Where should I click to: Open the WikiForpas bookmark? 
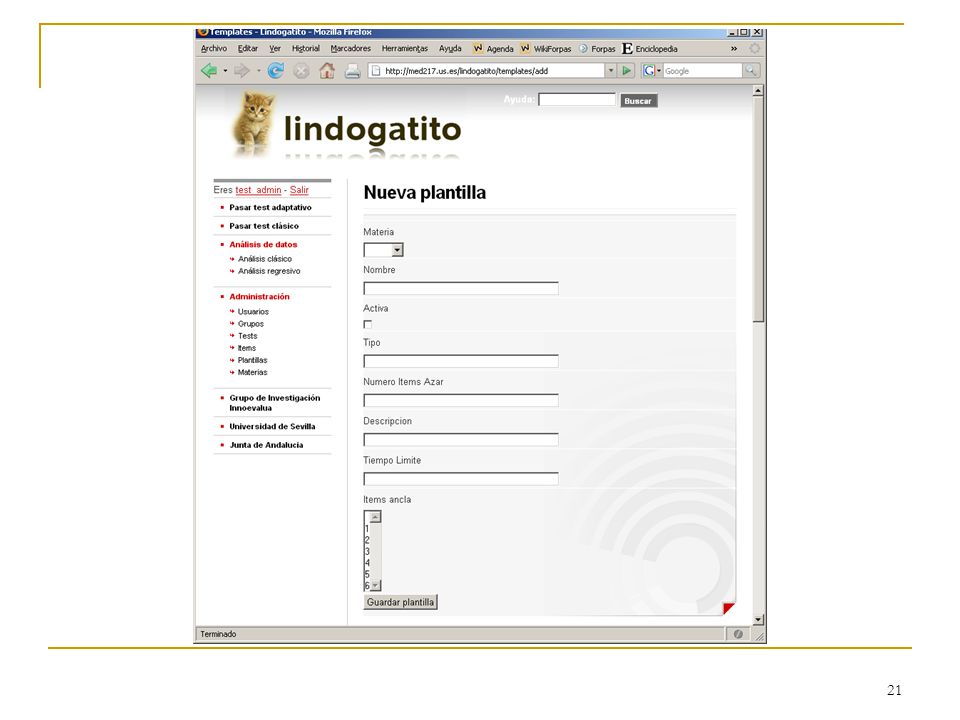tap(546, 48)
